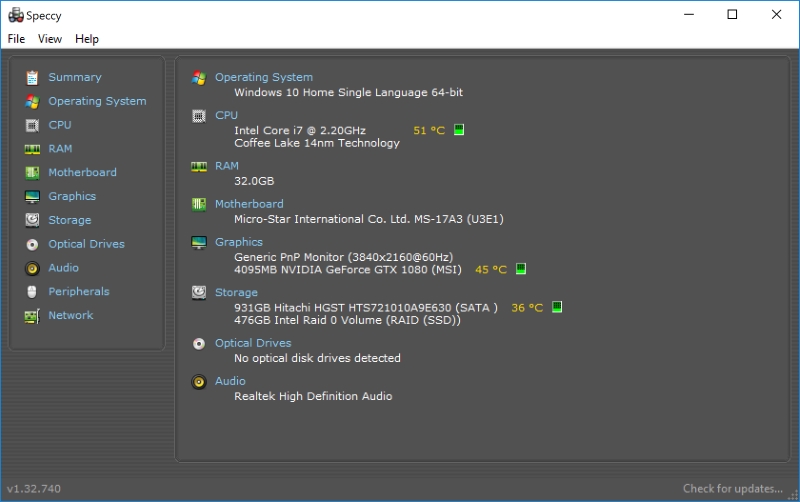Click the 51 °C CPU temperature value
This screenshot has width=800, height=502.
click(429, 131)
